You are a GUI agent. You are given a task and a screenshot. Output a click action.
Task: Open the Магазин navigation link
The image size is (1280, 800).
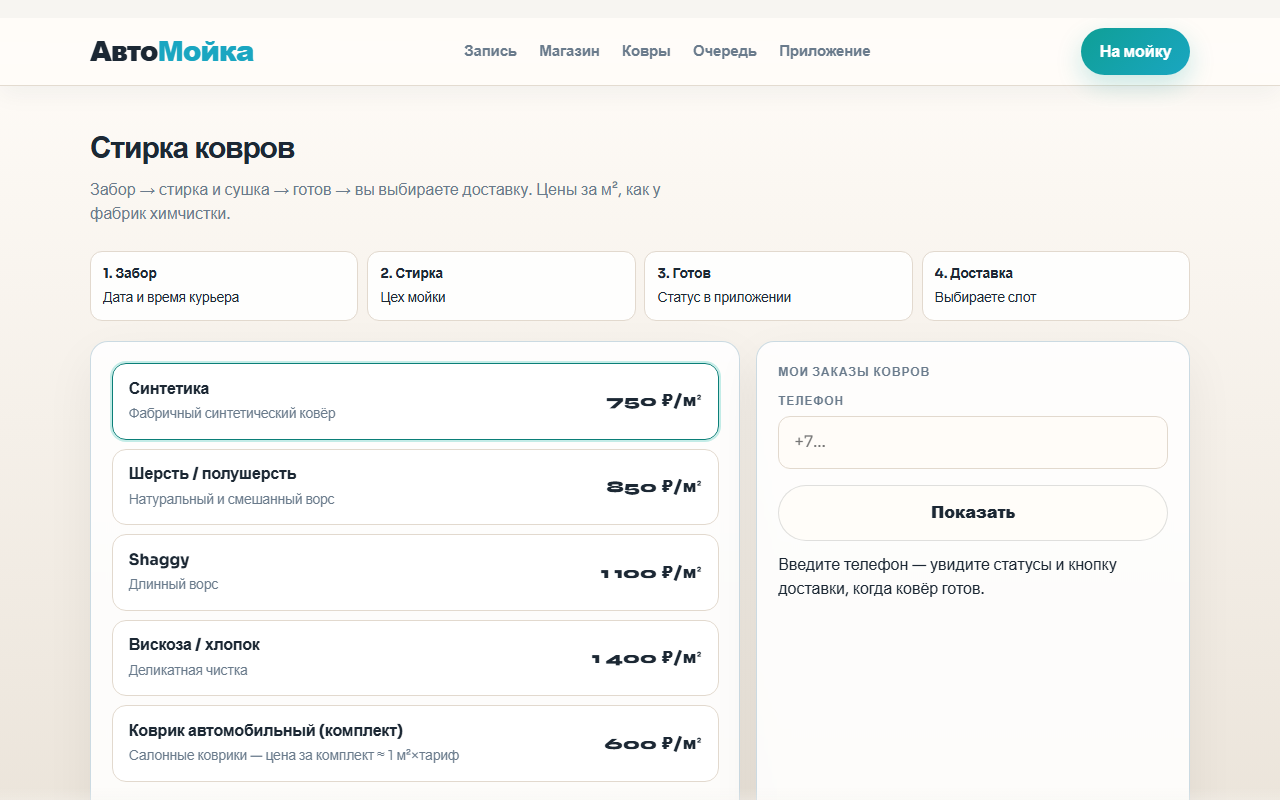pyautogui.click(x=569, y=51)
